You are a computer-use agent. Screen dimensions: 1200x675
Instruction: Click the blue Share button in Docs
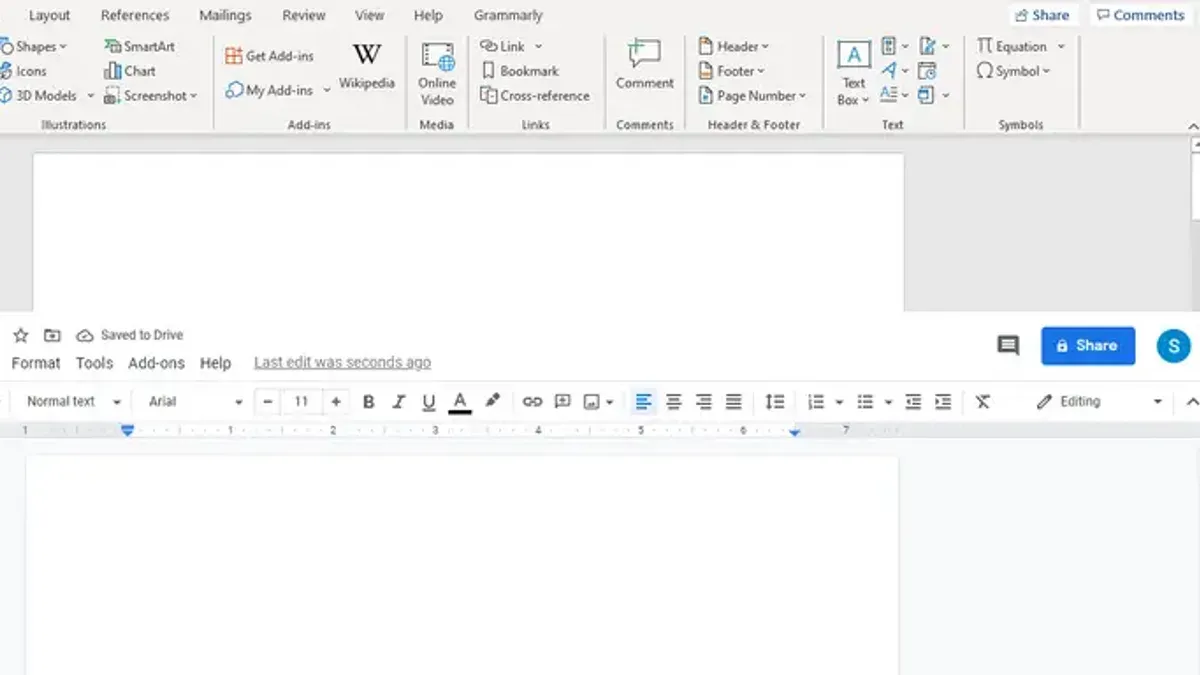tap(1088, 345)
